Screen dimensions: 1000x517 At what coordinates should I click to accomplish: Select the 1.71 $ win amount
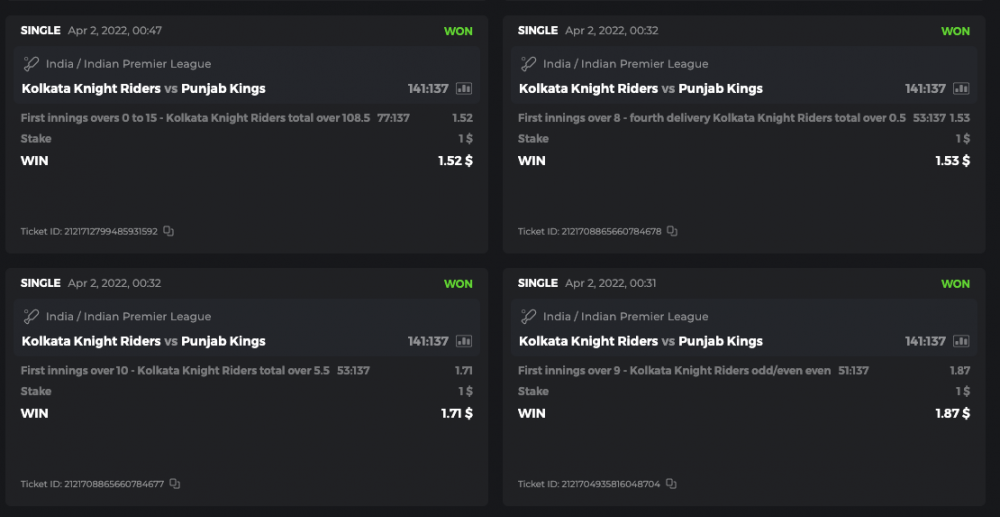click(x=456, y=413)
